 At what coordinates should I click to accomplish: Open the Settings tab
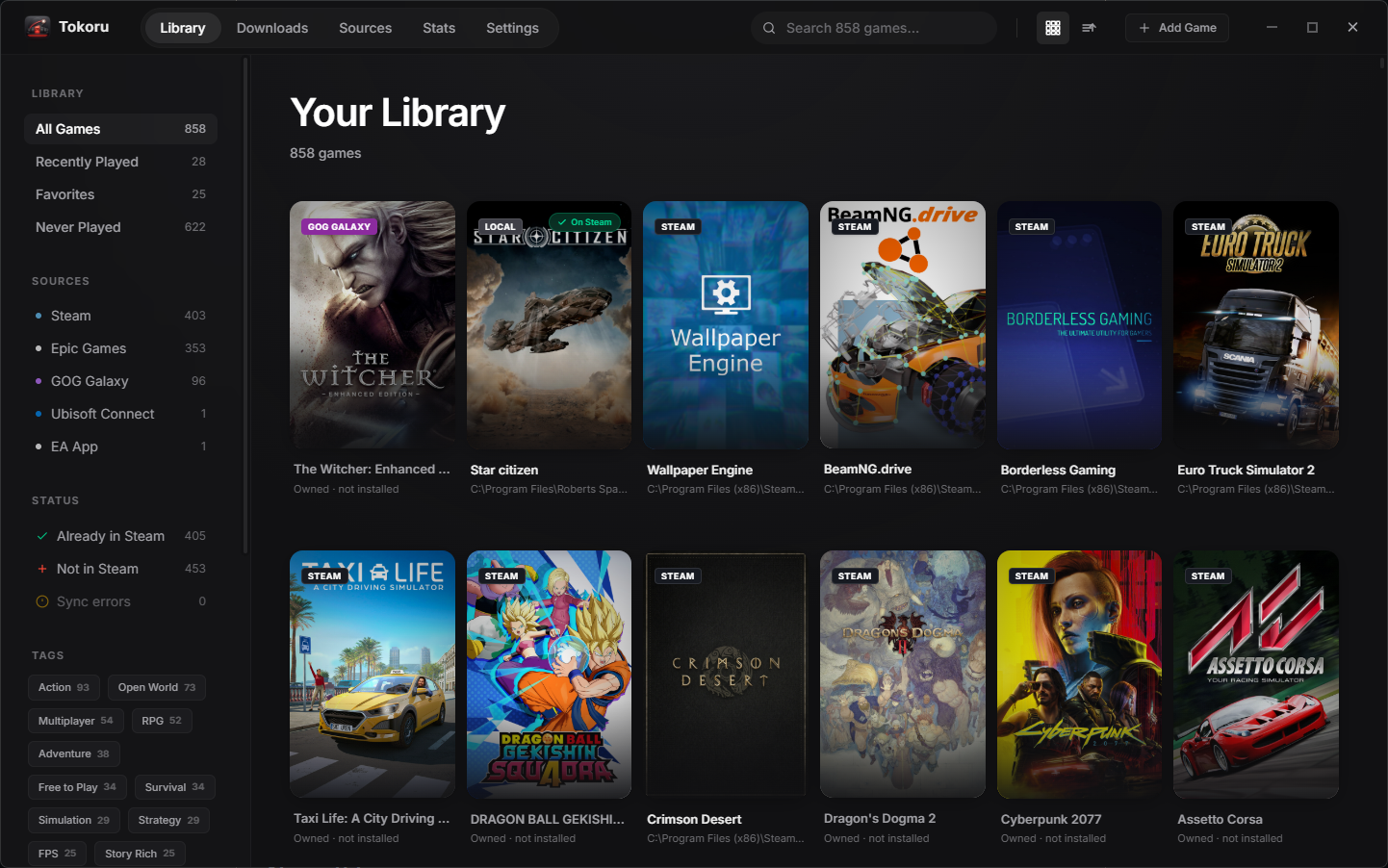coord(512,28)
